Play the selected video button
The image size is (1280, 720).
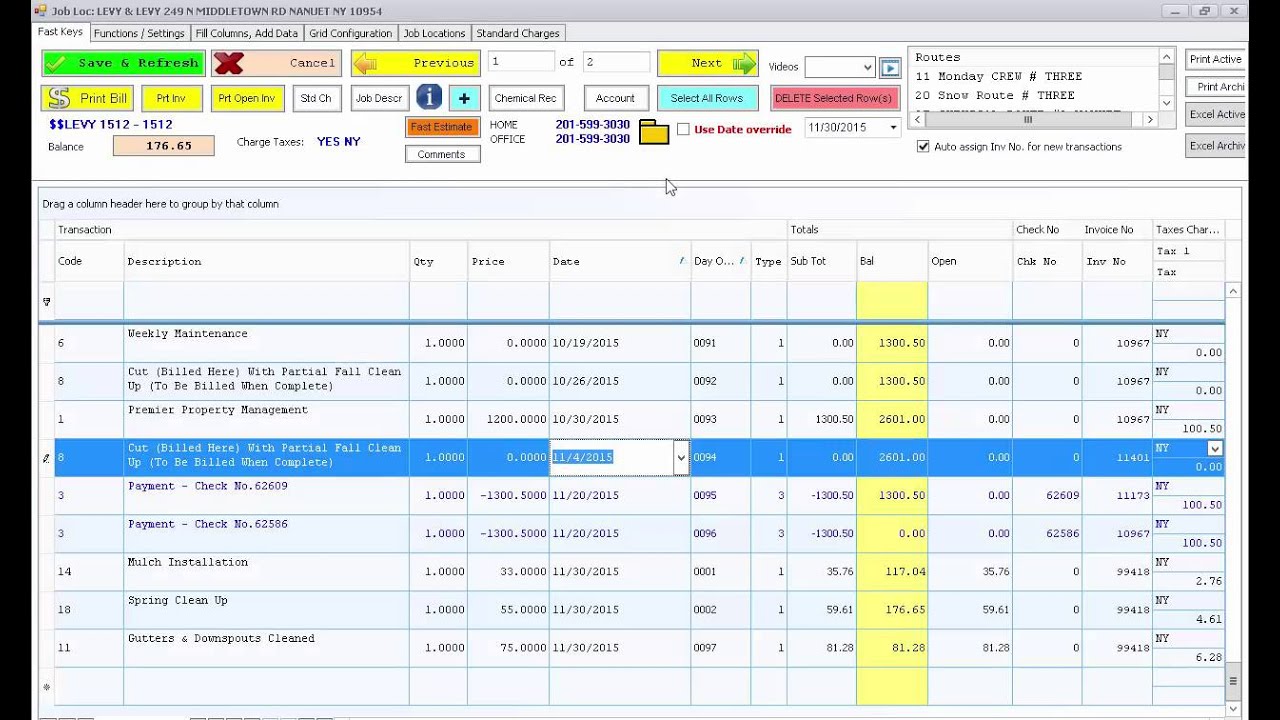click(890, 67)
